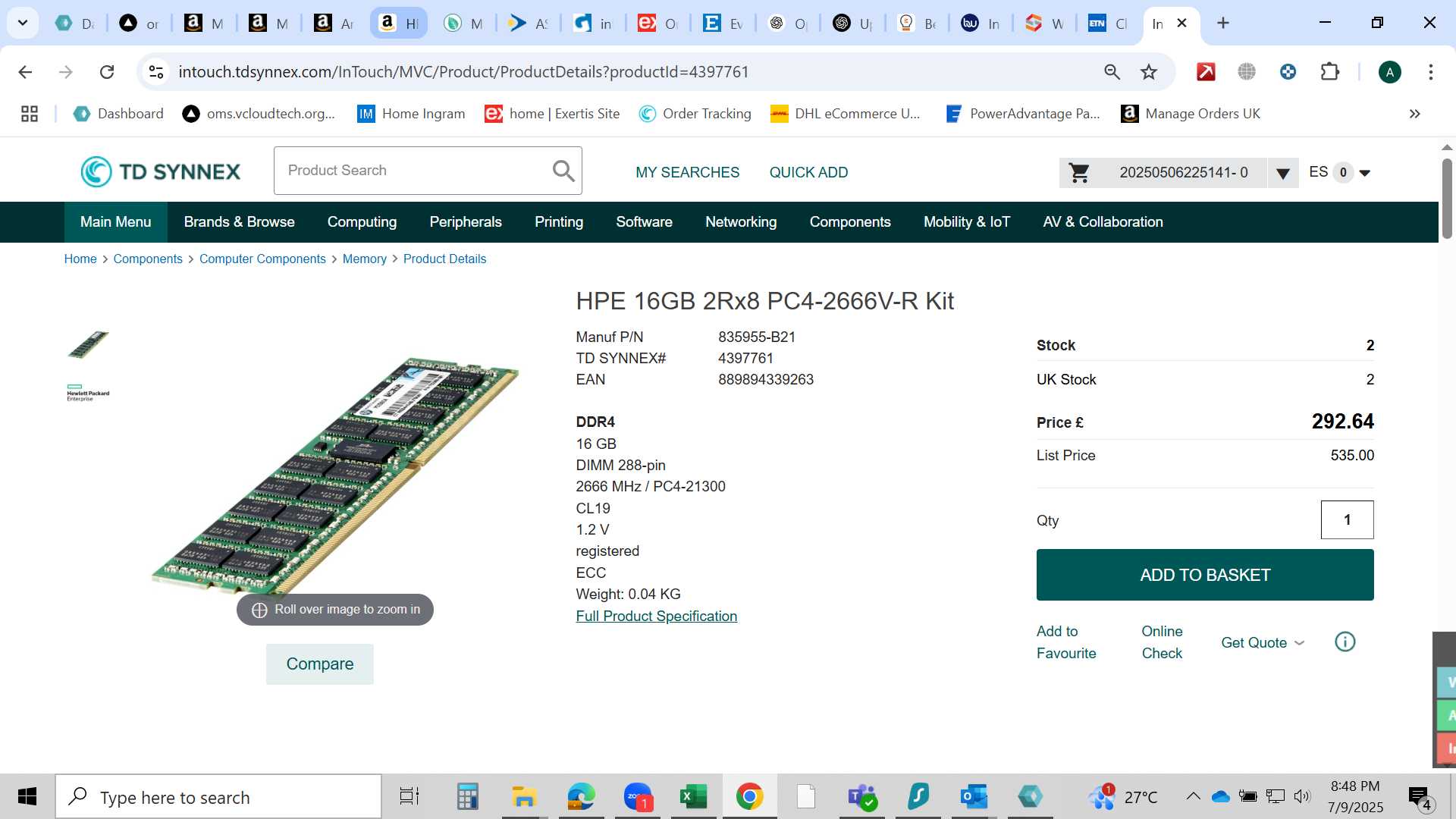Open the browser zoom magnifier icon
Viewport: 1456px width, 819px height.
tap(1112, 72)
